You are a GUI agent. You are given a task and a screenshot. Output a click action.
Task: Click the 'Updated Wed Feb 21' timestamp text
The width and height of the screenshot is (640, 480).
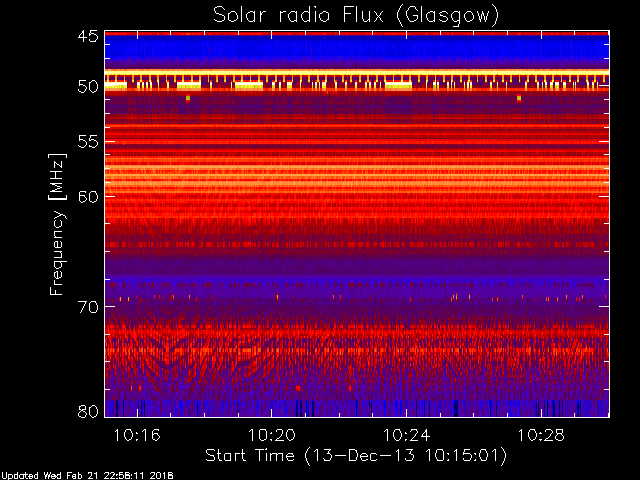click(87, 476)
